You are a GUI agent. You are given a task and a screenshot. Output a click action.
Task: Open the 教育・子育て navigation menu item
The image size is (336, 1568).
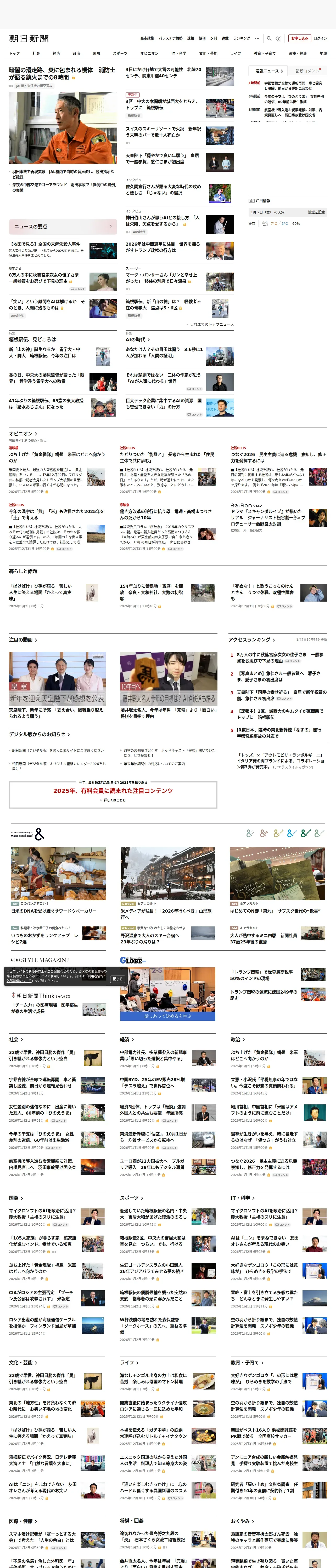tap(265, 54)
